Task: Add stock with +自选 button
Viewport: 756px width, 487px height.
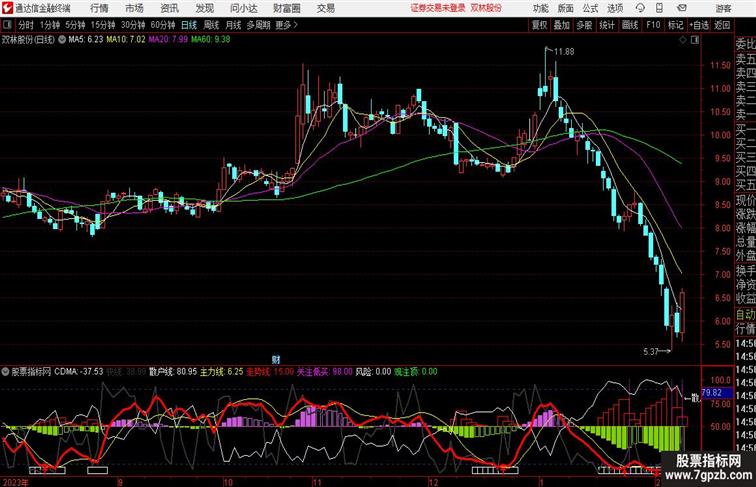Action: coord(699,25)
